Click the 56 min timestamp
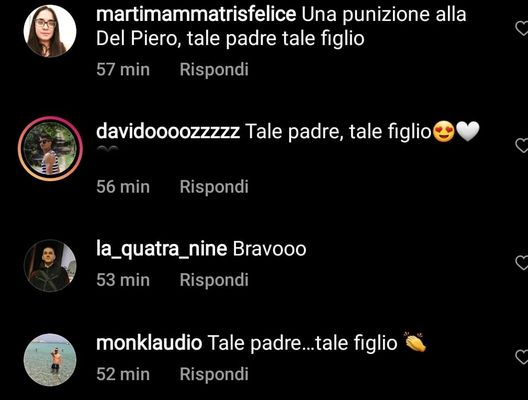The height and width of the screenshot is (400, 528). point(123,187)
